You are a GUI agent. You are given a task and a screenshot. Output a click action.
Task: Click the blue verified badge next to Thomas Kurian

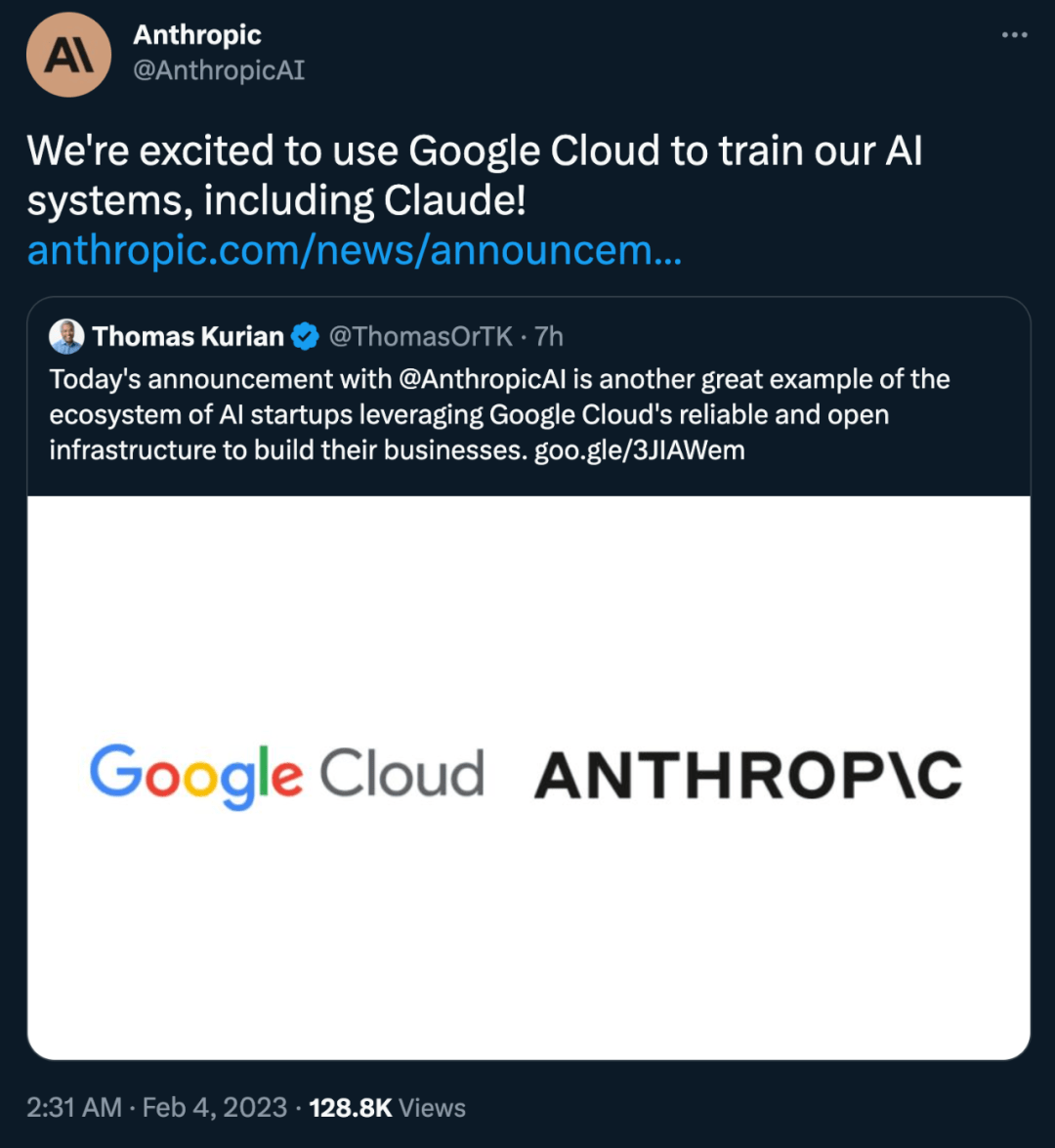coord(304,336)
